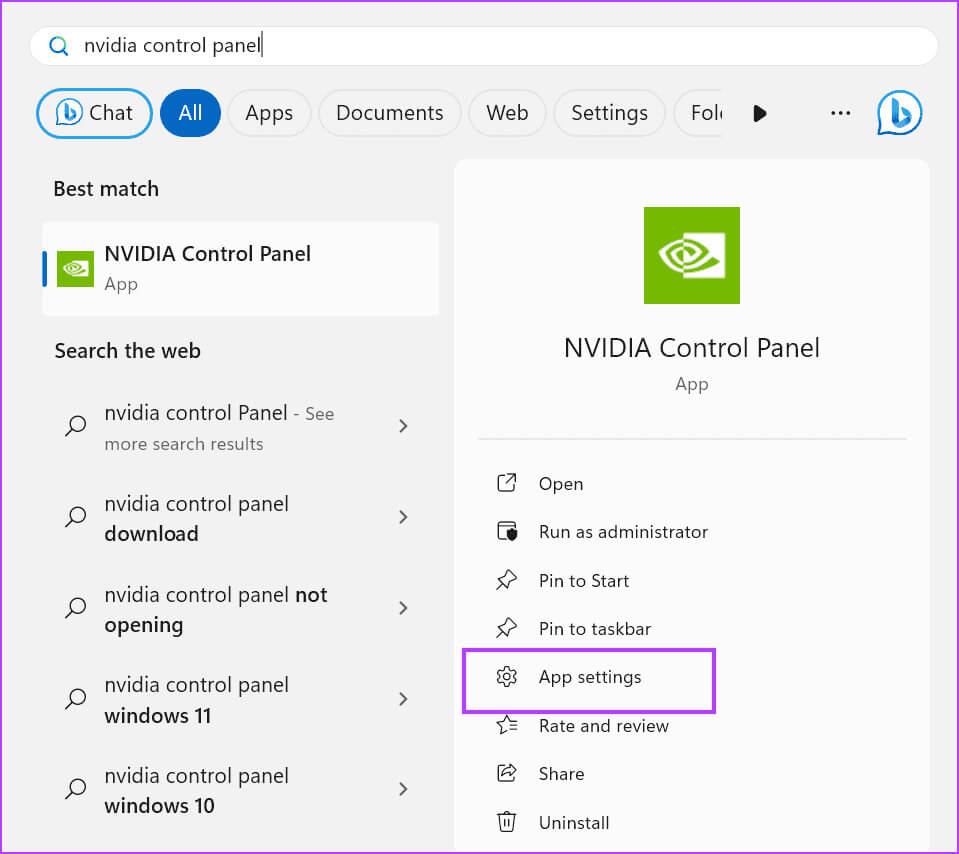Click the 'NVIDIA Control Panel' title in preview pane
The width and height of the screenshot is (959, 854).
pos(692,348)
